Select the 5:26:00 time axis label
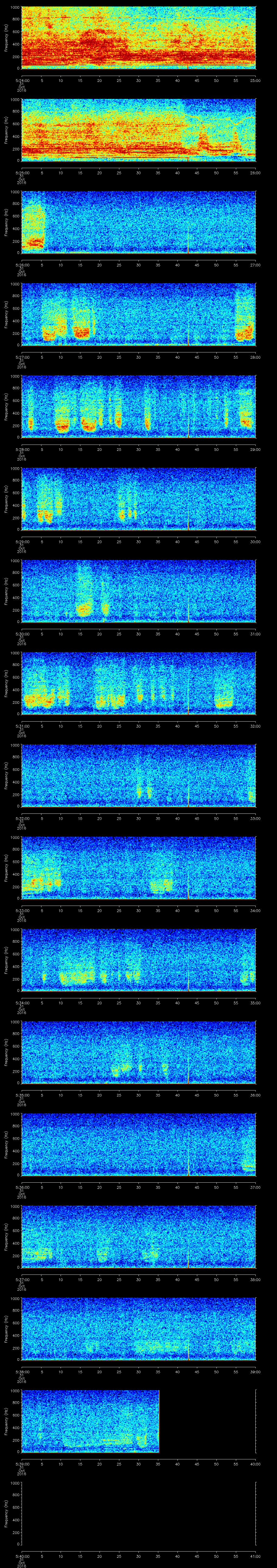The height and width of the screenshot is (1568, 277). [22, 265]
